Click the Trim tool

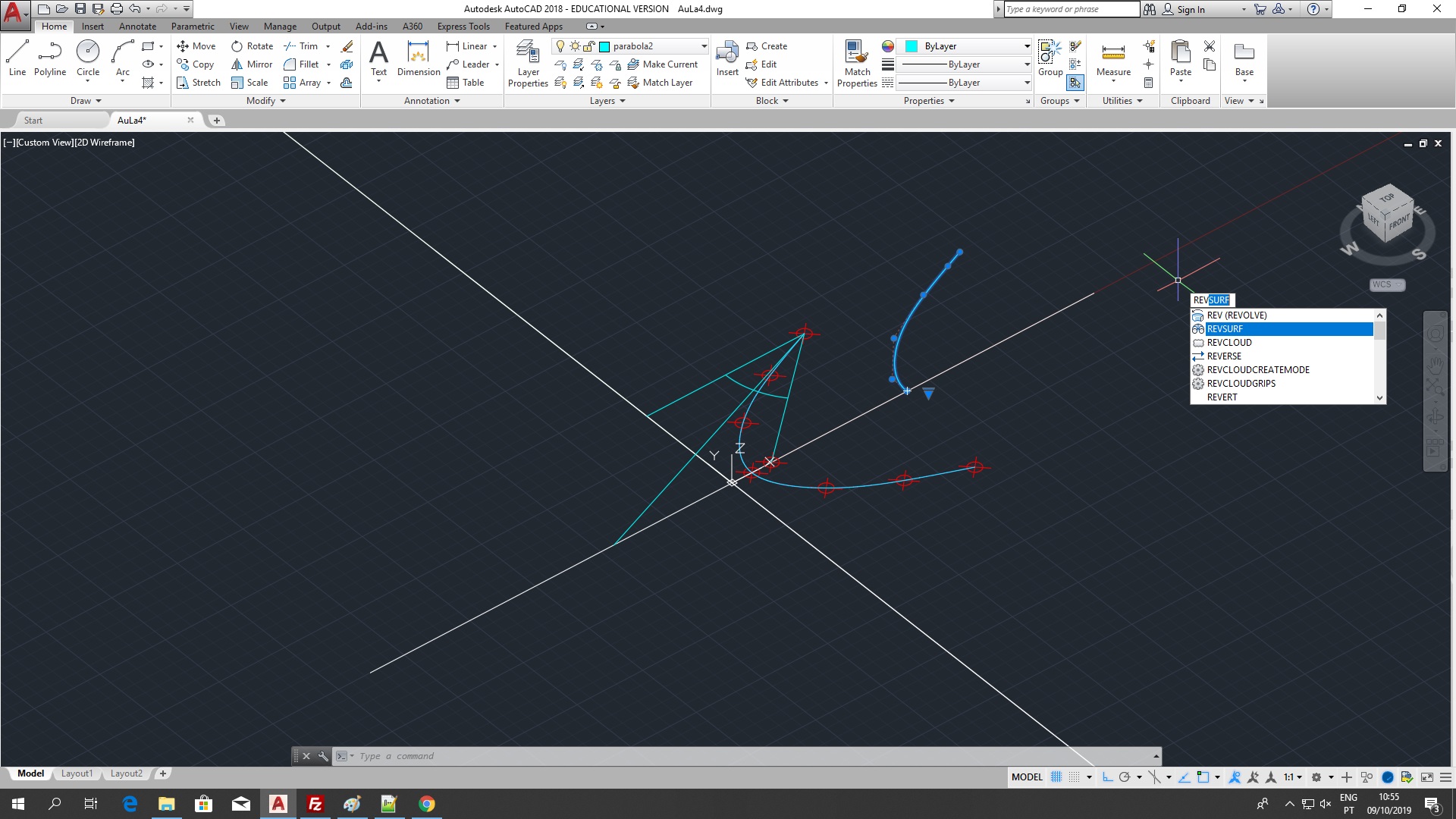(301, 46)
